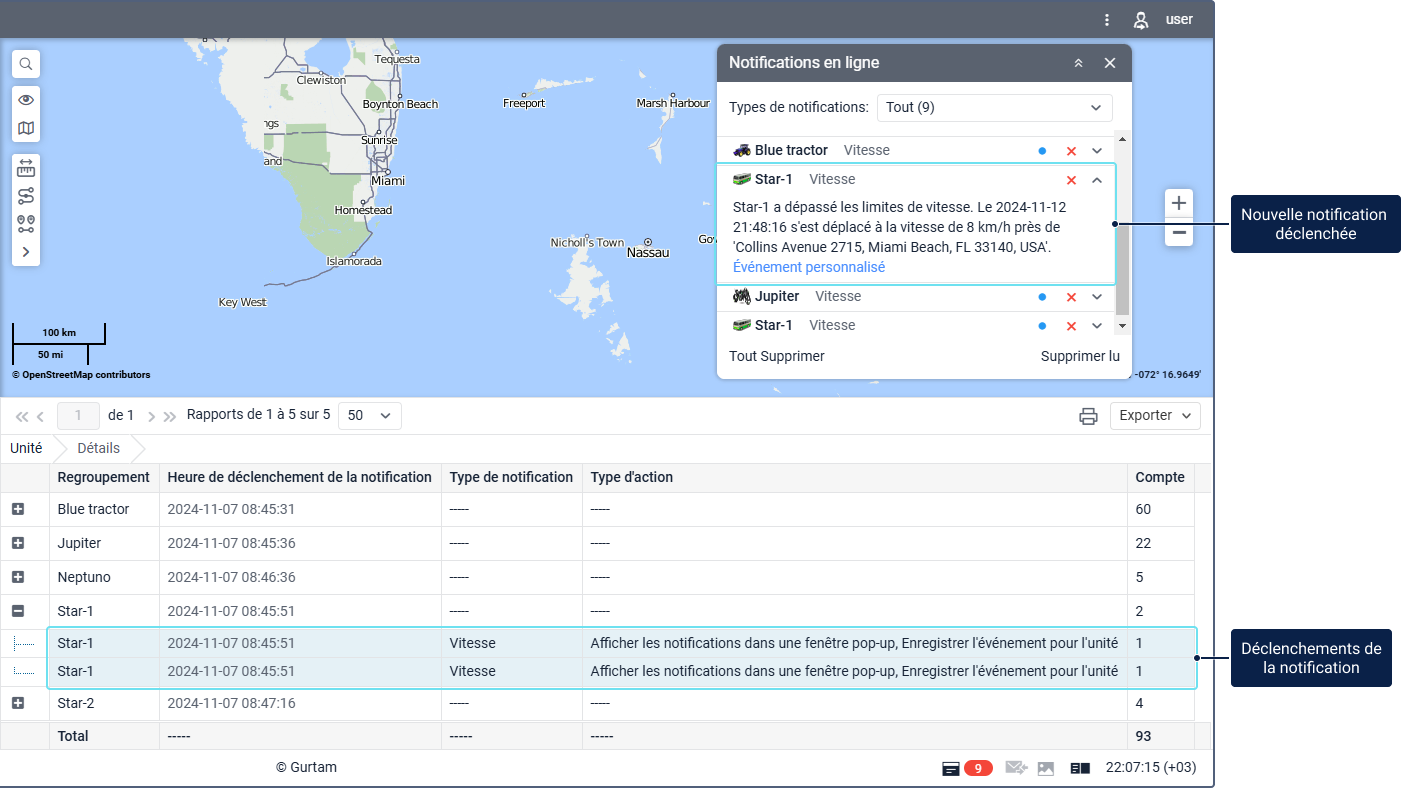Click Tout Supprimer in notifications panel
This screenshot has width=1403, height=788.
(x=777, y=356)
